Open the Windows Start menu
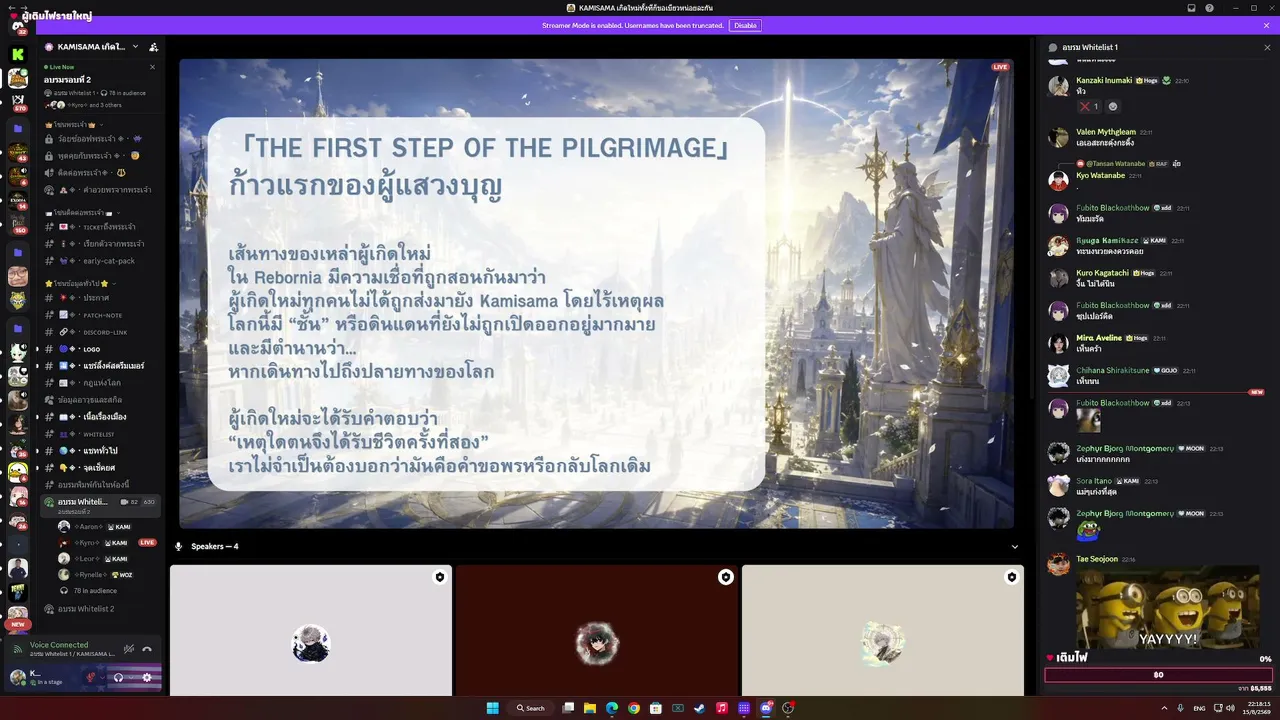 tap(492, 708)
